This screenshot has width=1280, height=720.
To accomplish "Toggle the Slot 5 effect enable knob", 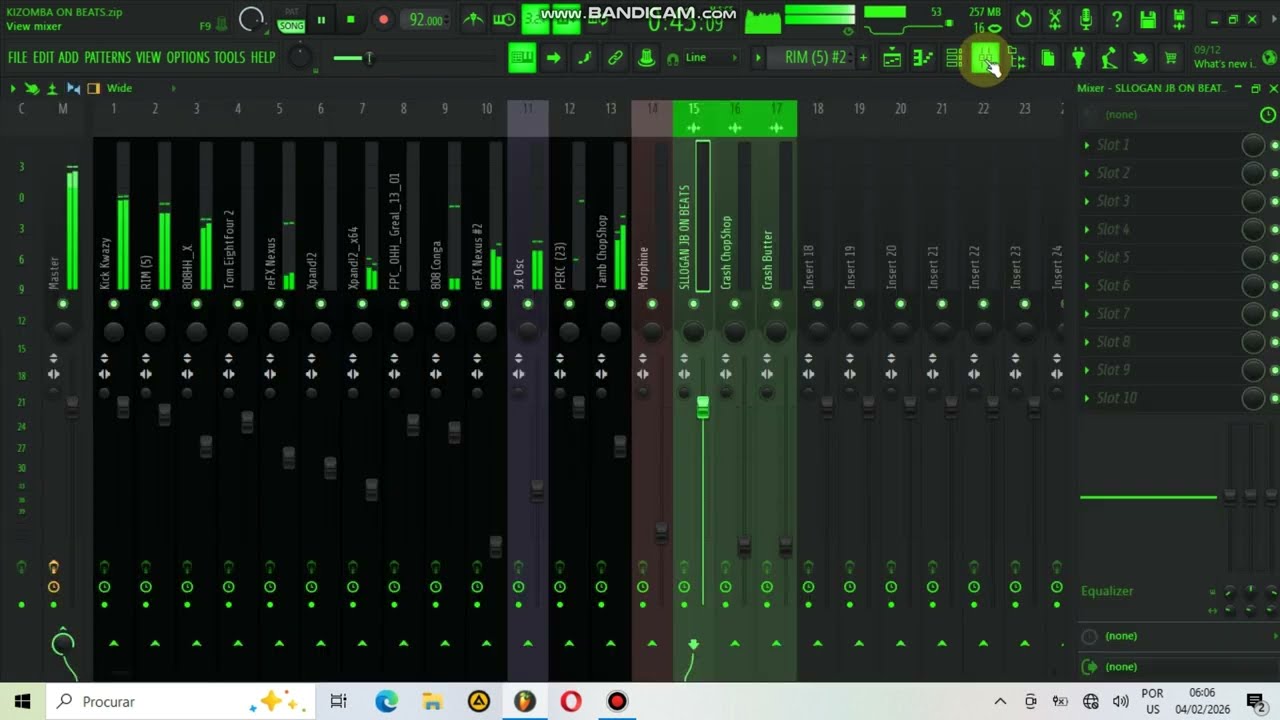I will click(1253, 258).
